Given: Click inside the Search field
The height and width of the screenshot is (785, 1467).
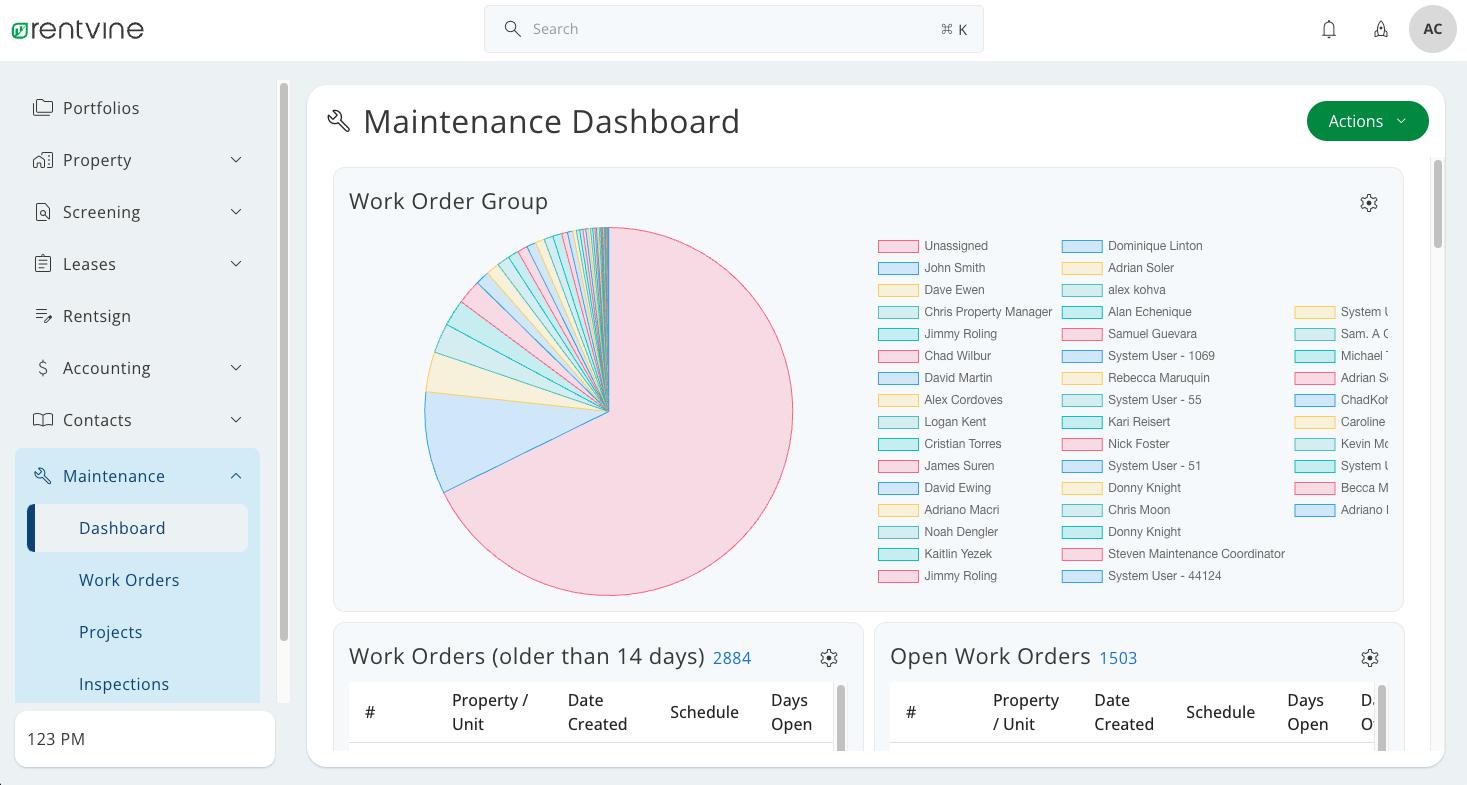Looking at the screenshot, I should pyautogui.click(x=734, y=29).
